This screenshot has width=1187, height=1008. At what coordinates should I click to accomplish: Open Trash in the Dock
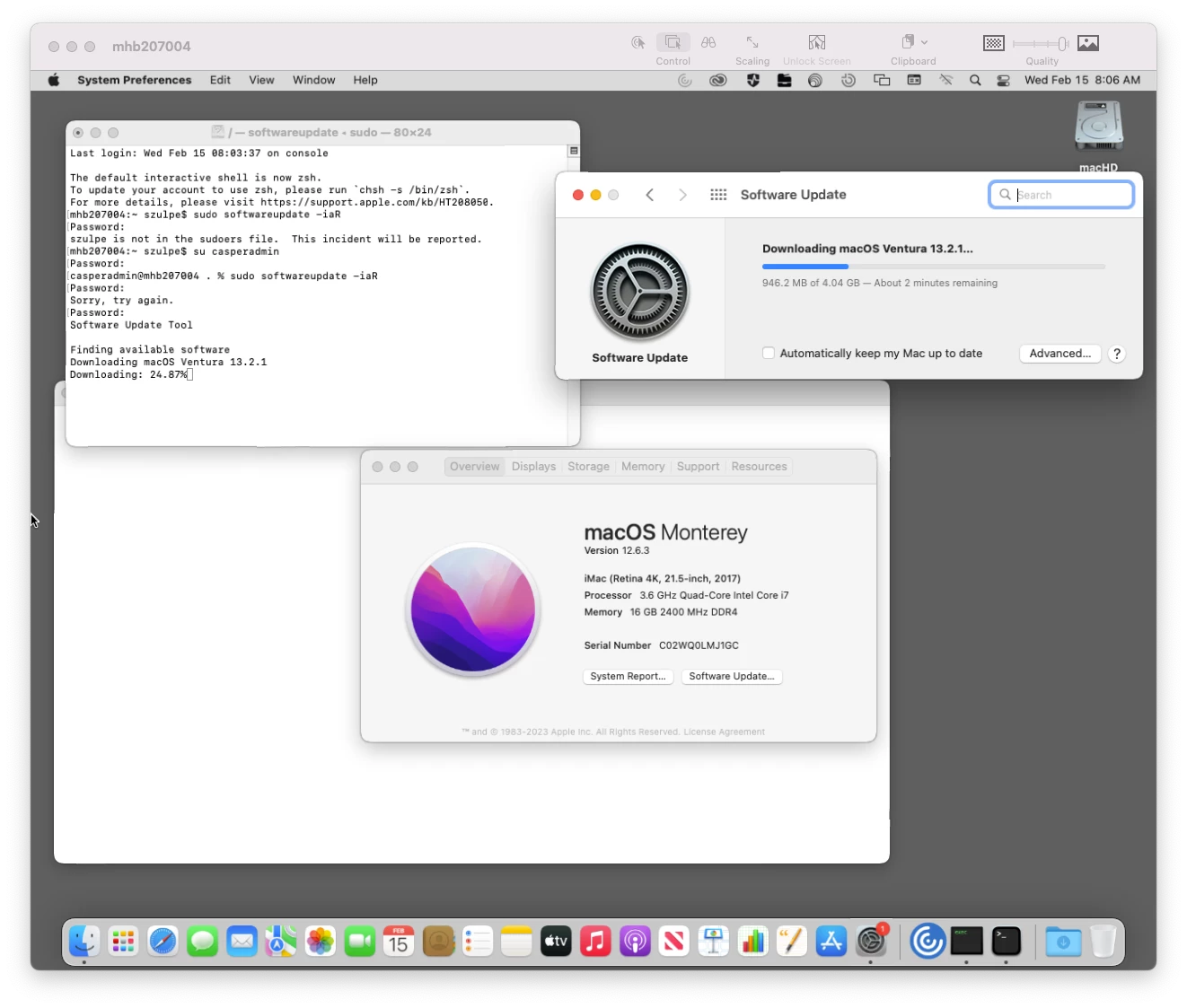click(1103, 941)
